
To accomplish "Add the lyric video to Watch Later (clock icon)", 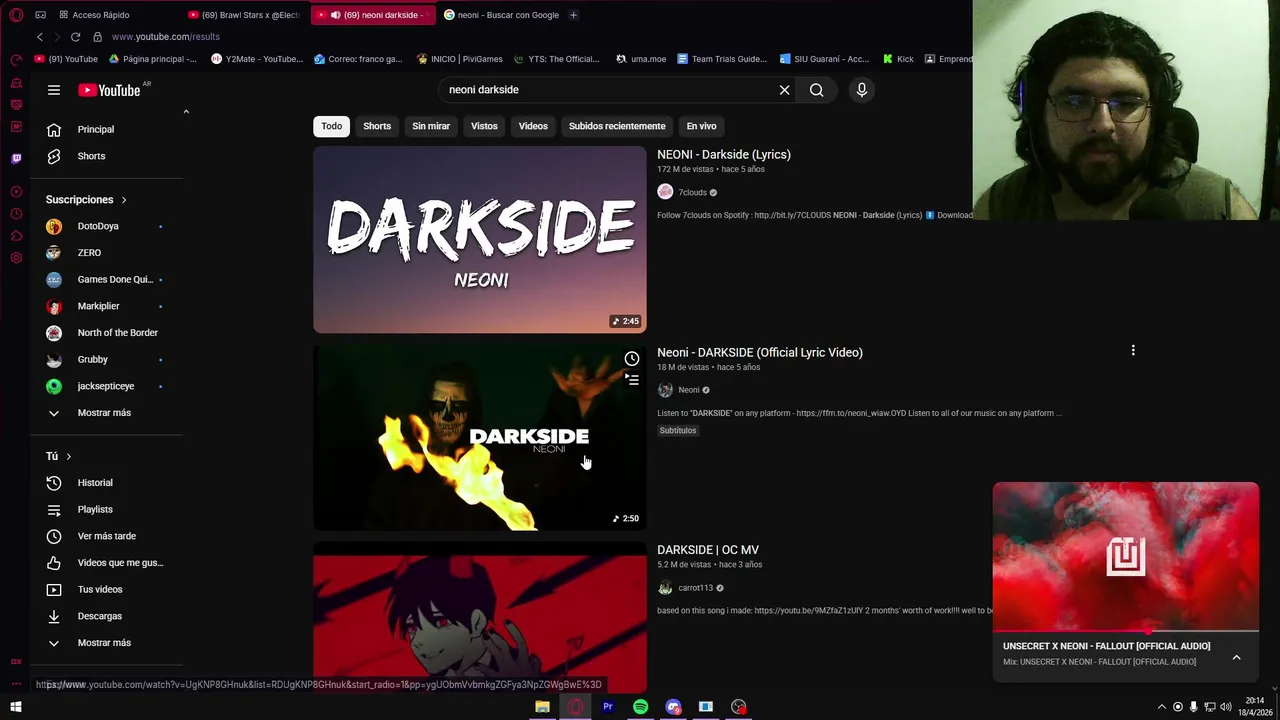I will 632,359.
